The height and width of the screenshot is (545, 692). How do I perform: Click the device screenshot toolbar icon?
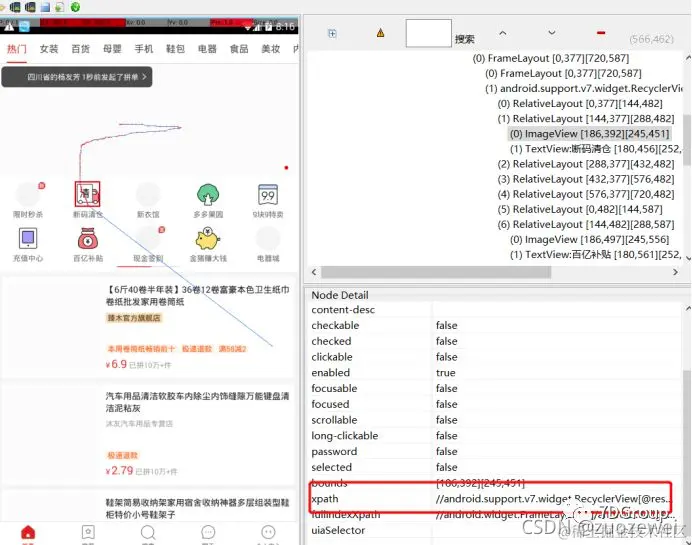(15, 7)
